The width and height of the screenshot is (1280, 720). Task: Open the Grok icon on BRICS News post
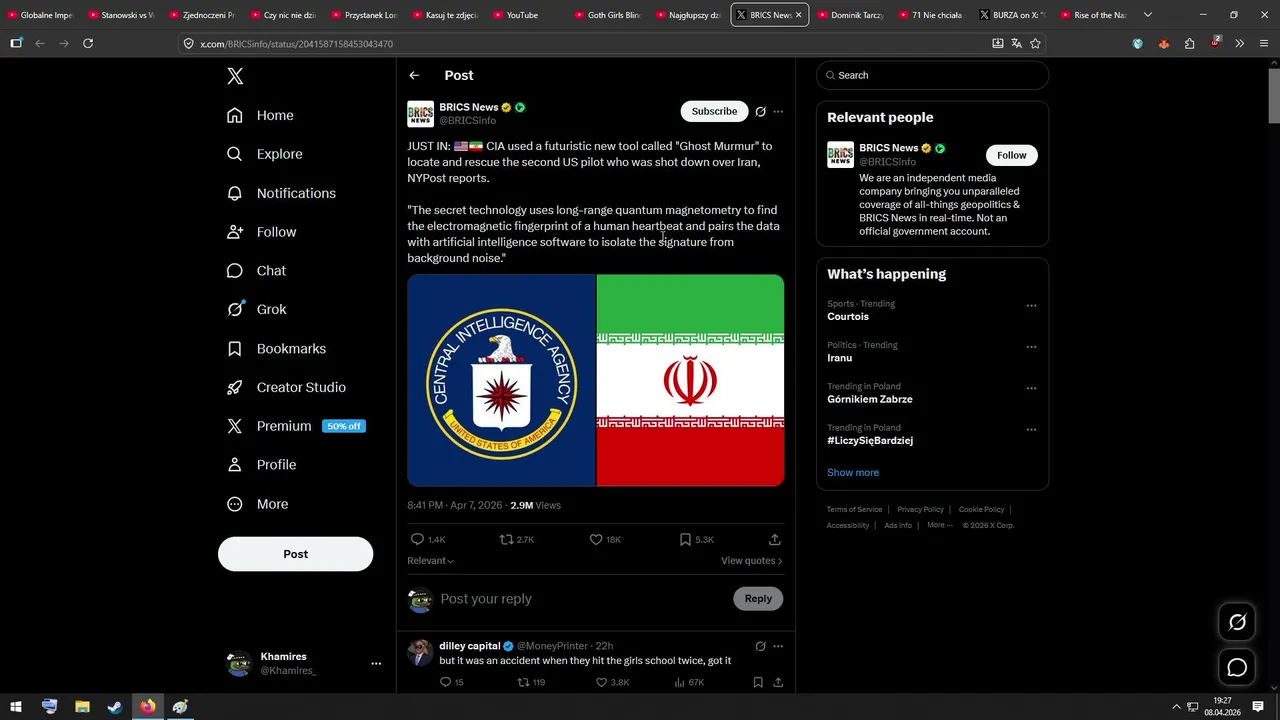[760, 112]
